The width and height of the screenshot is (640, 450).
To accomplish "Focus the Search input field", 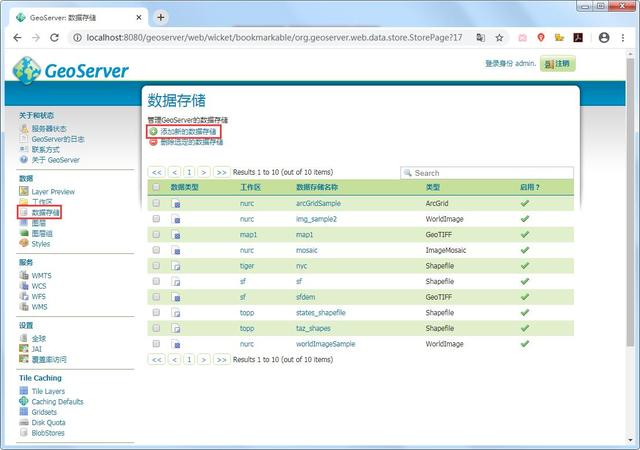I will [487, 173].
